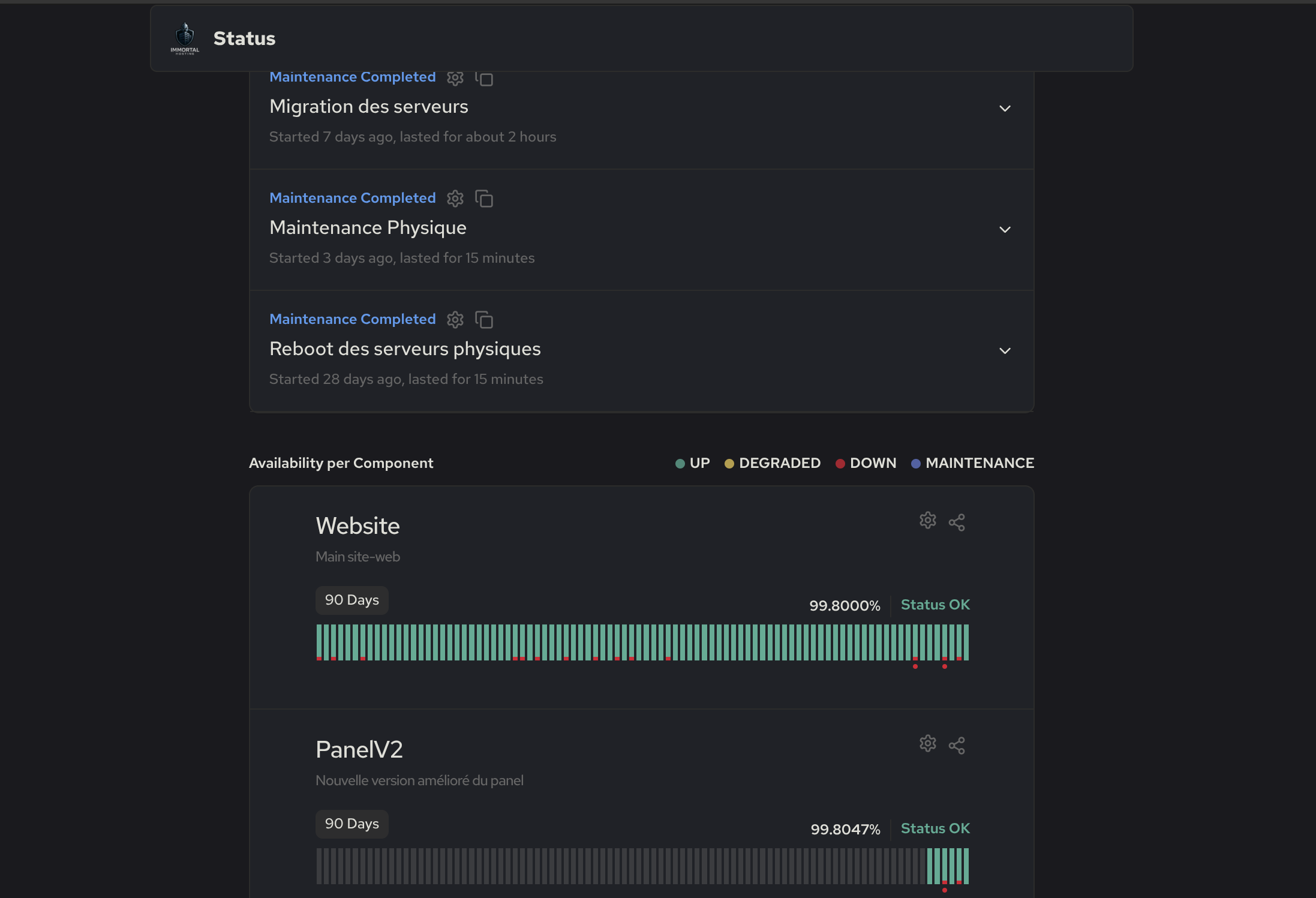Open settings gear on the Website component
The width and height of the screenshot is (1316, 898).
[927, 521]
